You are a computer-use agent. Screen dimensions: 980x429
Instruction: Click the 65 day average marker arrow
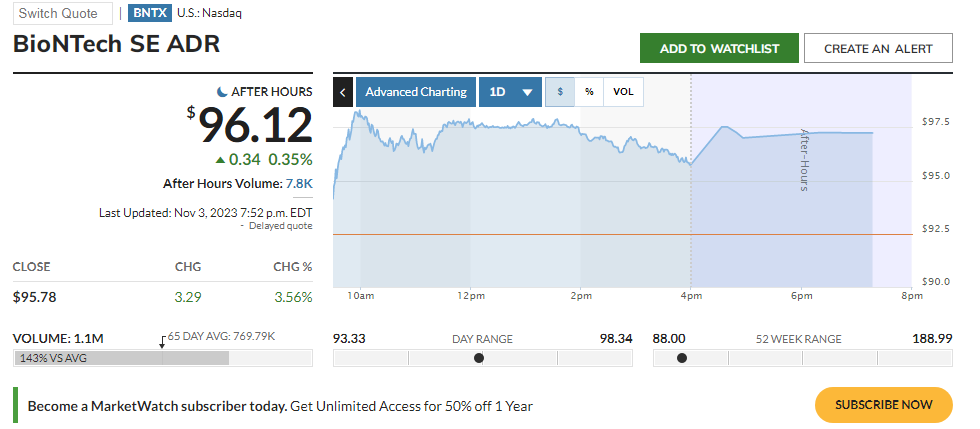162,341
